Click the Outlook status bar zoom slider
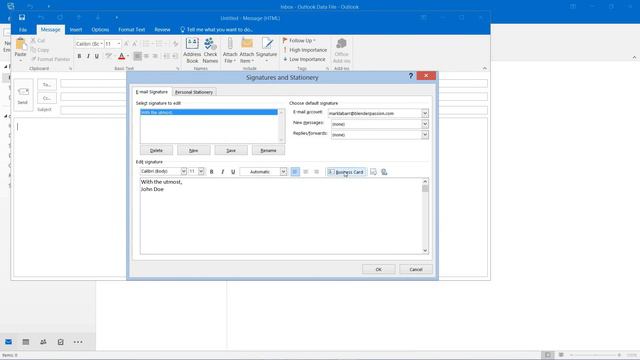 tap(596, 355)
